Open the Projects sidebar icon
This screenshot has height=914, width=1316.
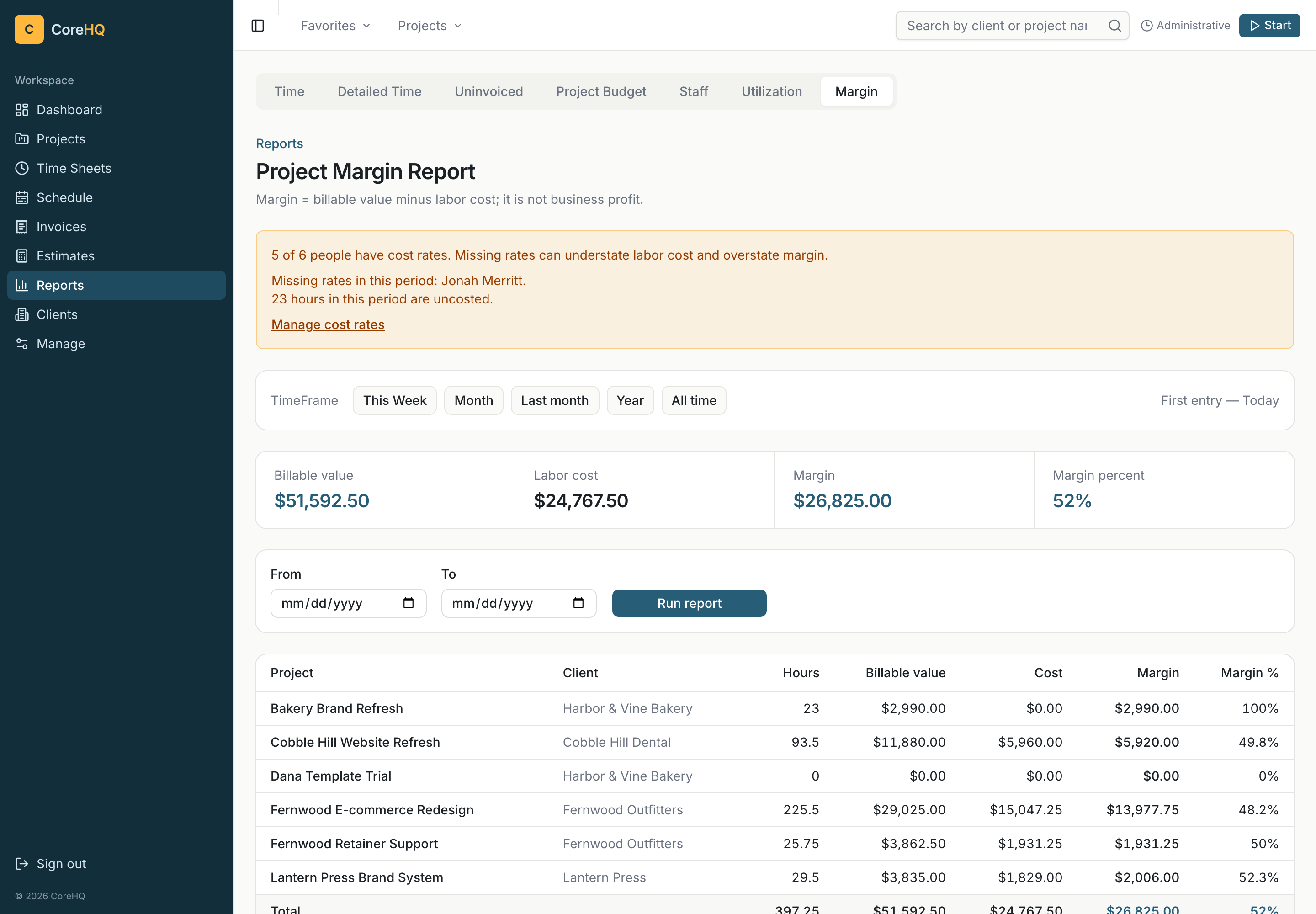(x=22, y=138)
